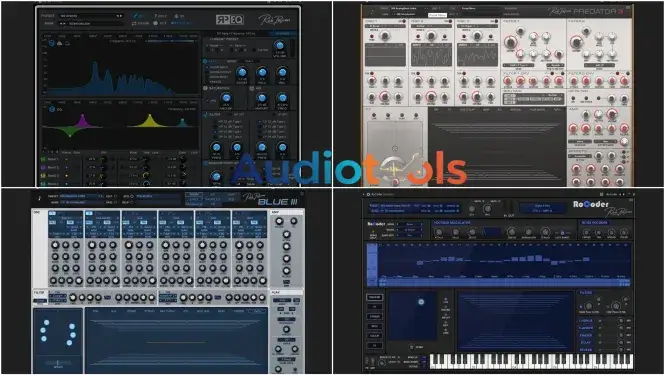This screenshot has height=375, width=665.
Task: Click the RP-EQ analyzer frequency slider
Action: point(170,41)
